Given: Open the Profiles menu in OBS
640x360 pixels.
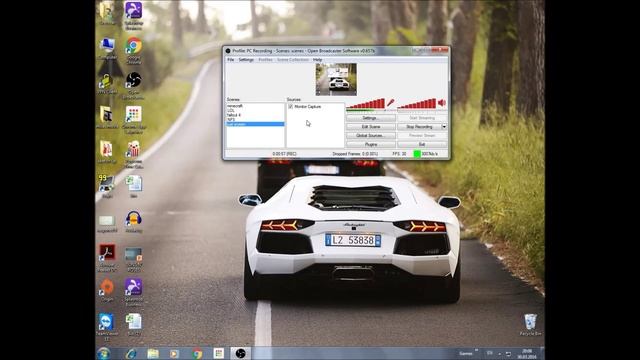Looking at the screenshot, I should click(x=265, y=60).
